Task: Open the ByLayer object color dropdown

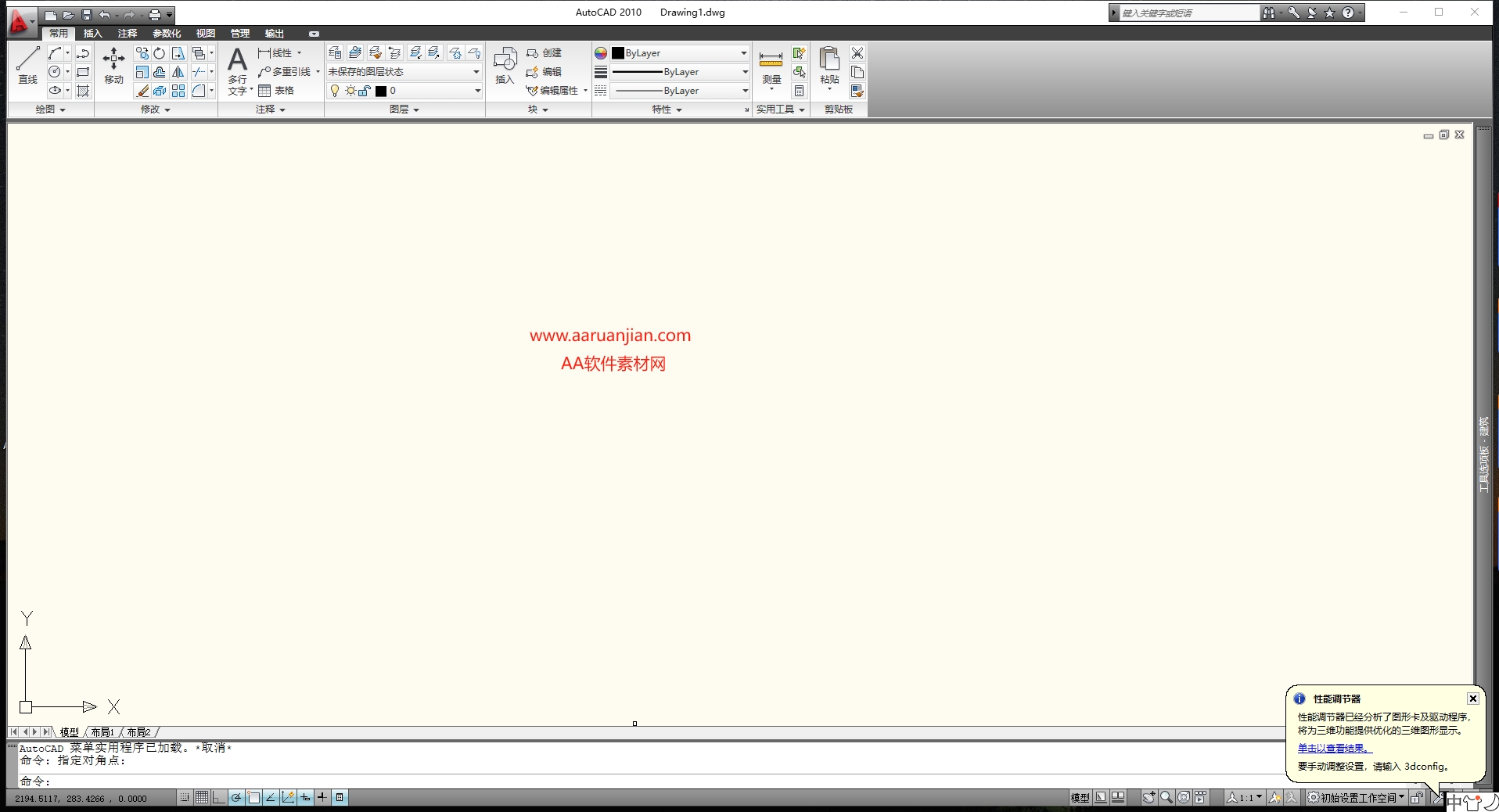Action: coord(679,53)
